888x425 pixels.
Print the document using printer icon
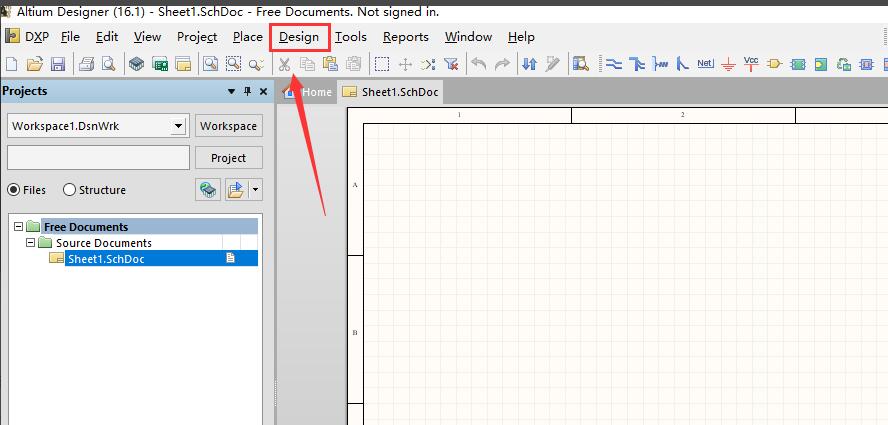(x=86, y=63)
